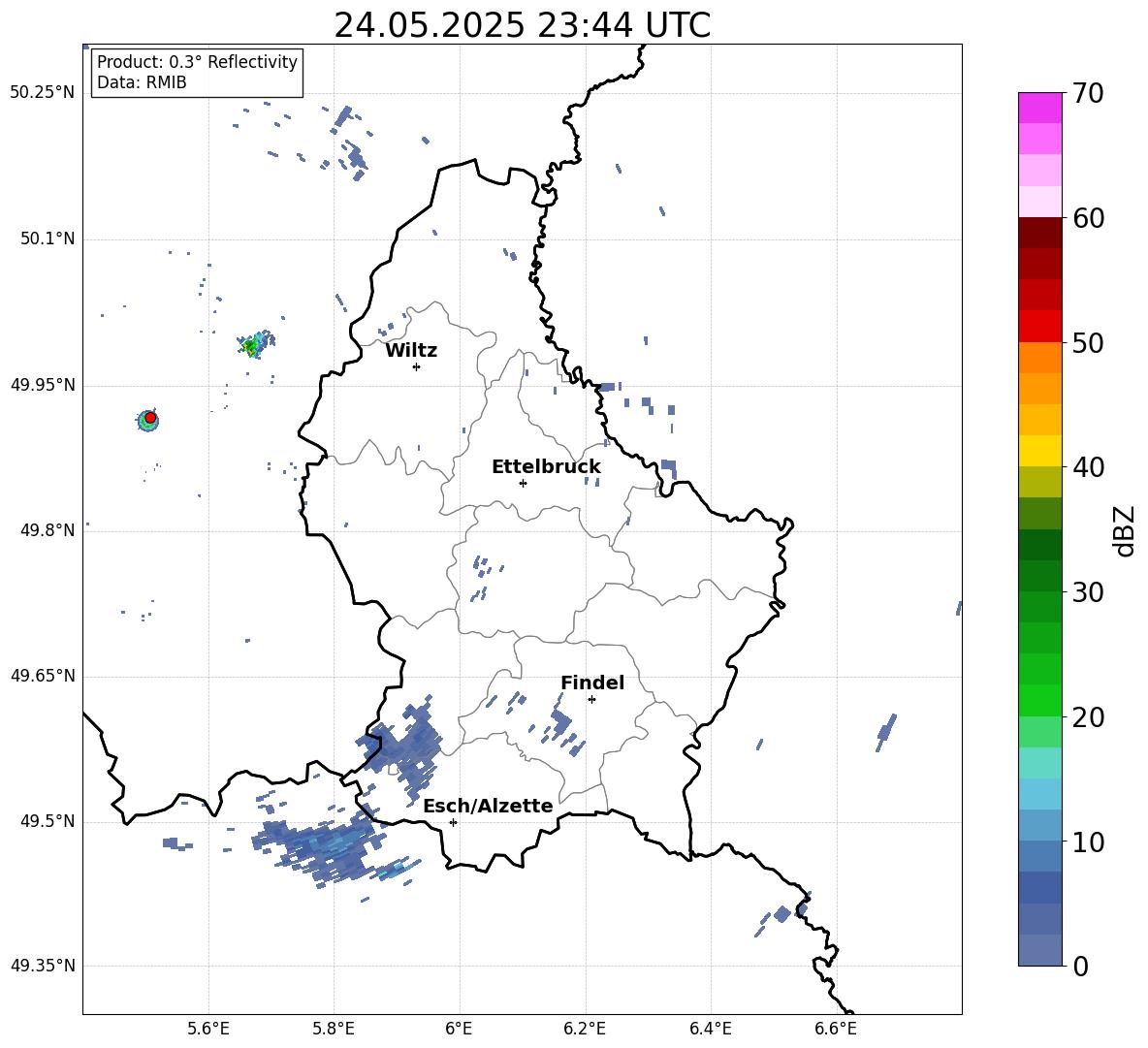This screenshot has height=1048, width=1148.
Task: Pick the slate-blue swatch above 0
Action: (x=1039, y=950)
